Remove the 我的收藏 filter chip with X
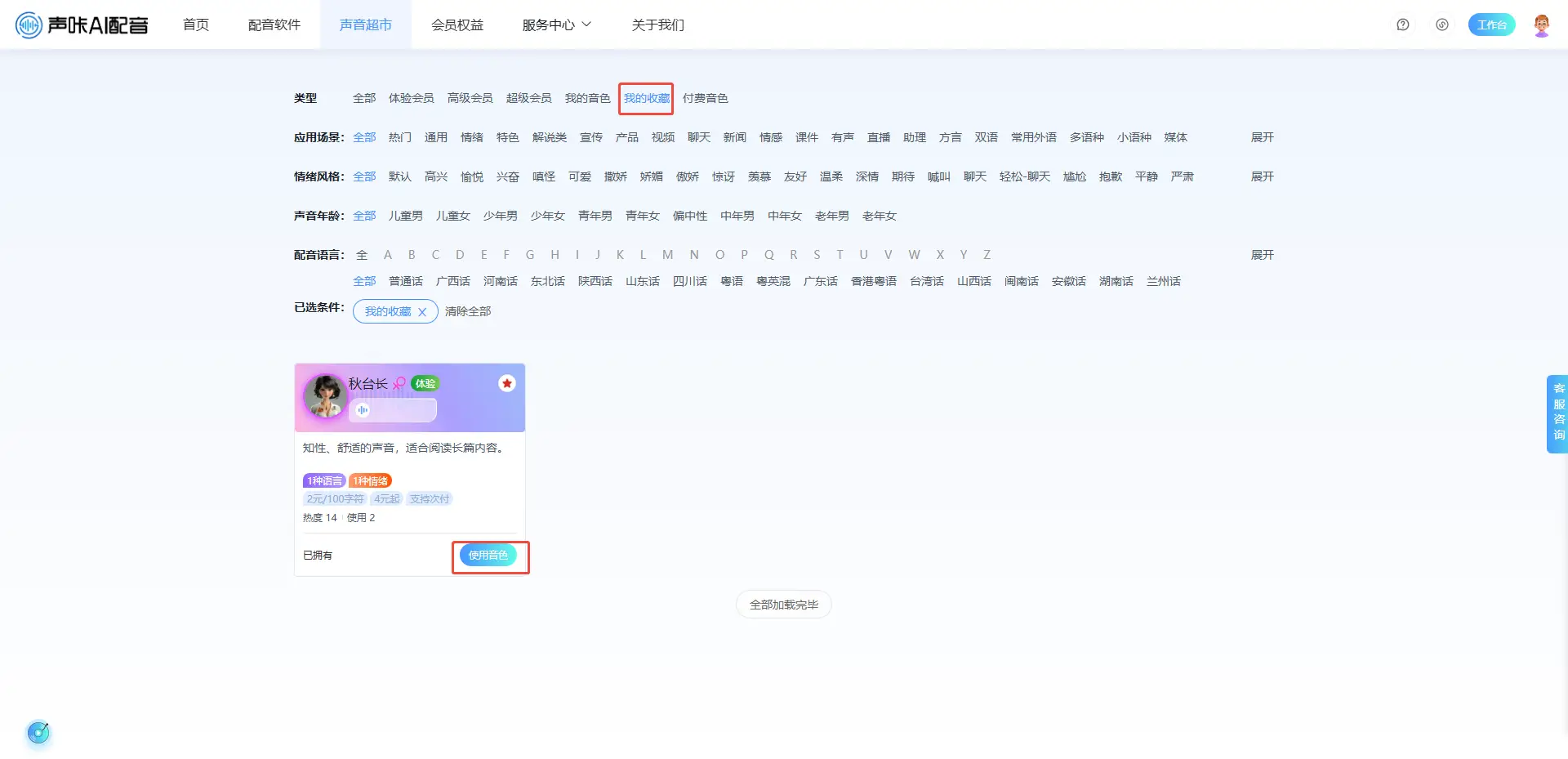The image size is (1568, 759). click(x=422, y=312)
